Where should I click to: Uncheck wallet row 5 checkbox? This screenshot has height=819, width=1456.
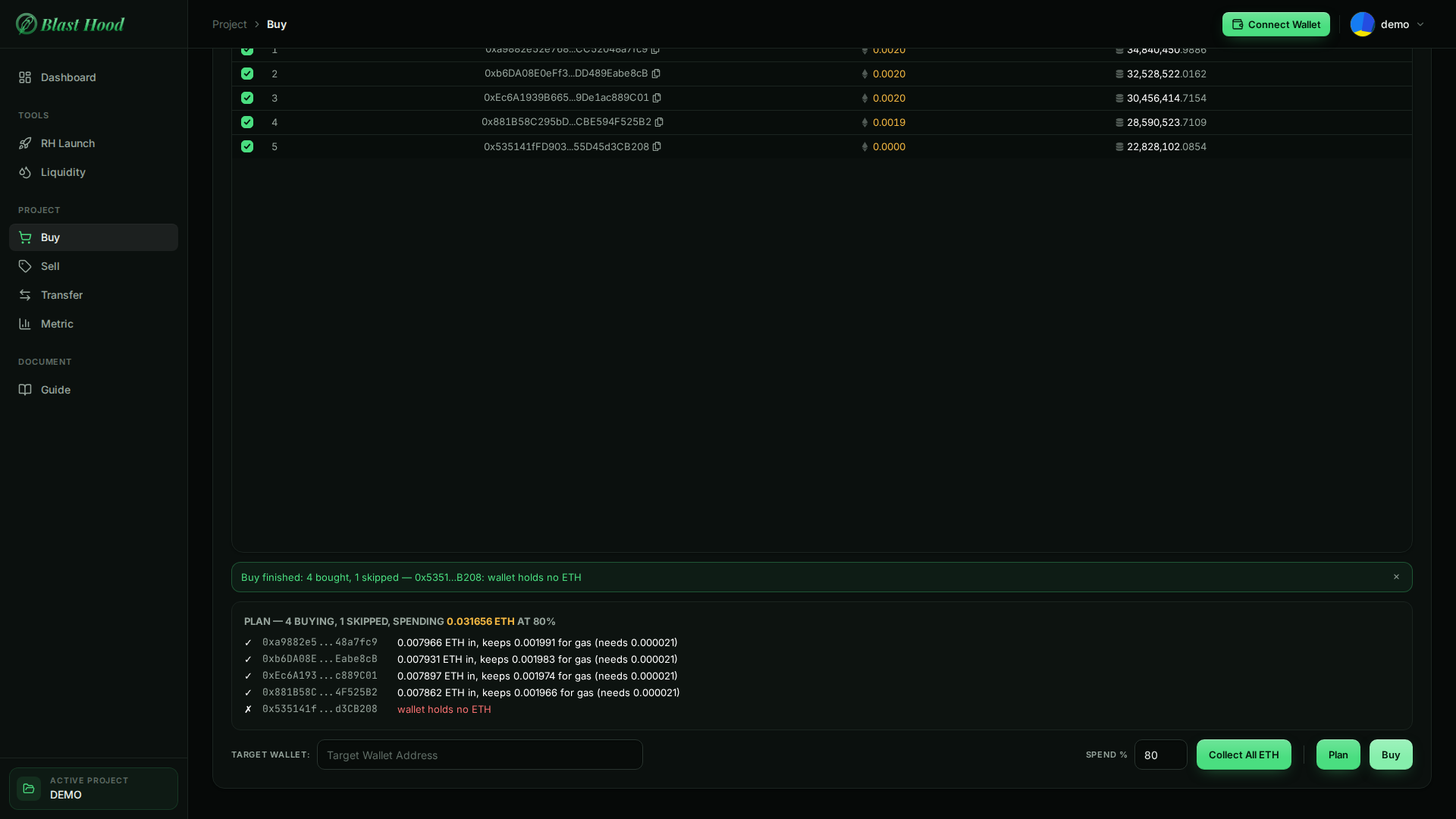(x=247, y=146)
